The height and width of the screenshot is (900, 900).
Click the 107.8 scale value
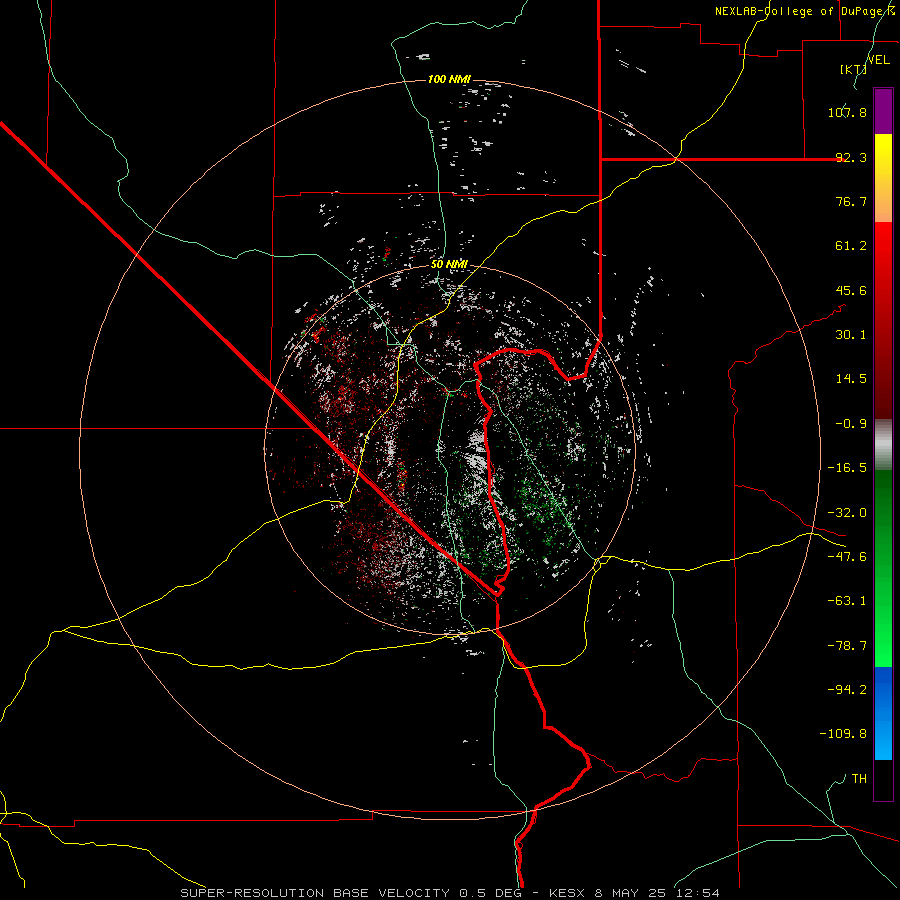(x=847, y=112)
